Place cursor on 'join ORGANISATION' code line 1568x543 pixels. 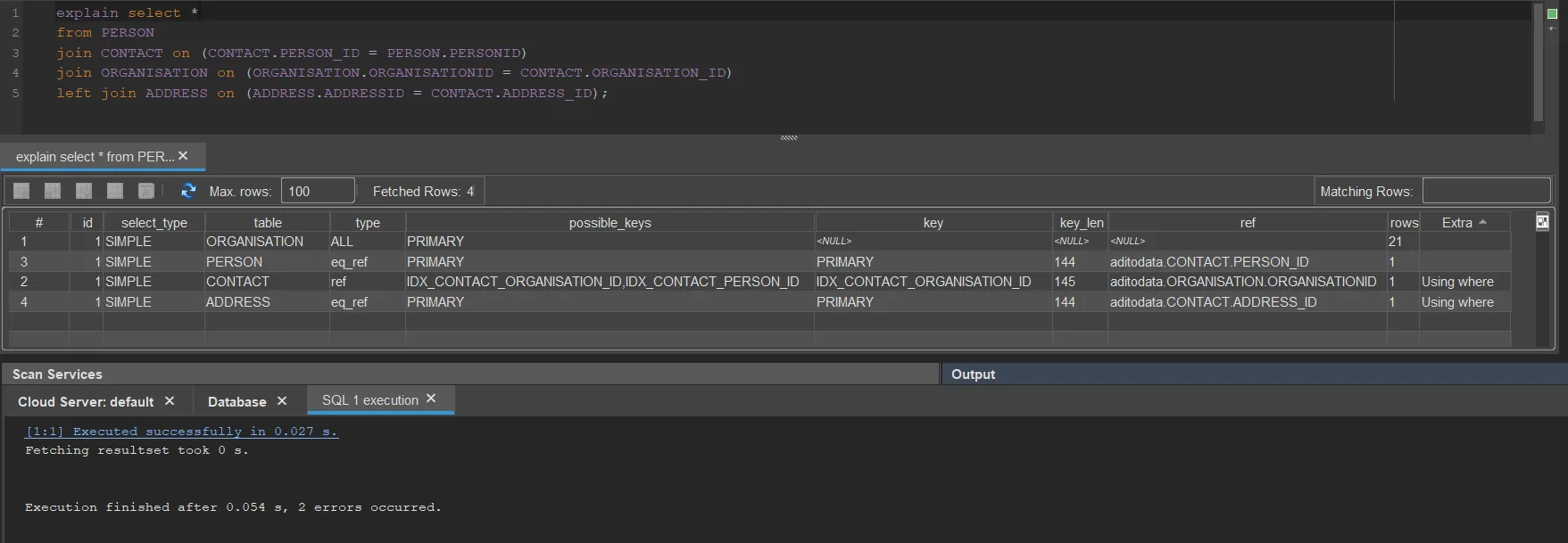394,73
